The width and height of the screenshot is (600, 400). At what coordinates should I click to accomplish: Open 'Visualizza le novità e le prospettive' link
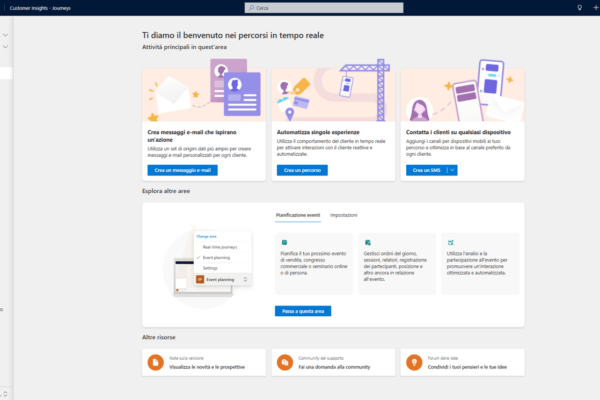(207, 367)
